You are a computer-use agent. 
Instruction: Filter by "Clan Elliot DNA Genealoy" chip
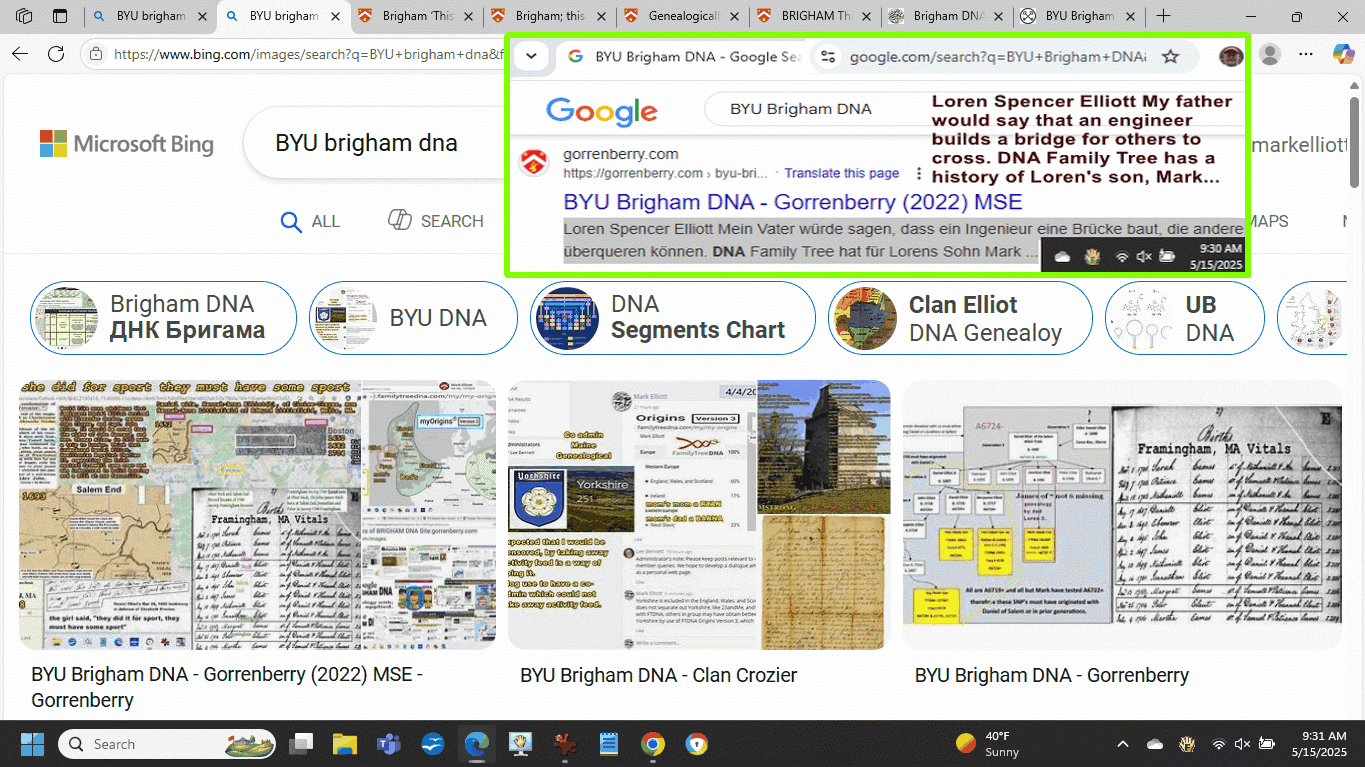(x=960, y=317)
